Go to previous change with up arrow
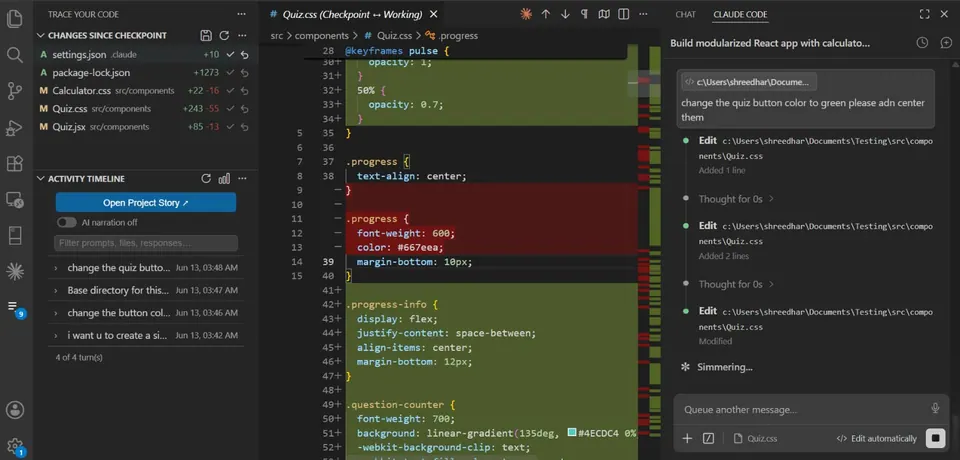 [546, 14]
